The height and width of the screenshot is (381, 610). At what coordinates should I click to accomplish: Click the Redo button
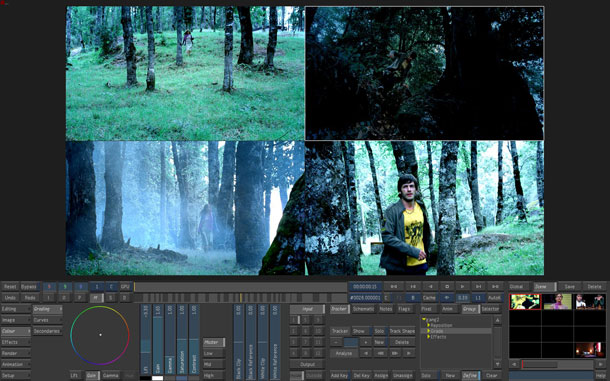30,298
